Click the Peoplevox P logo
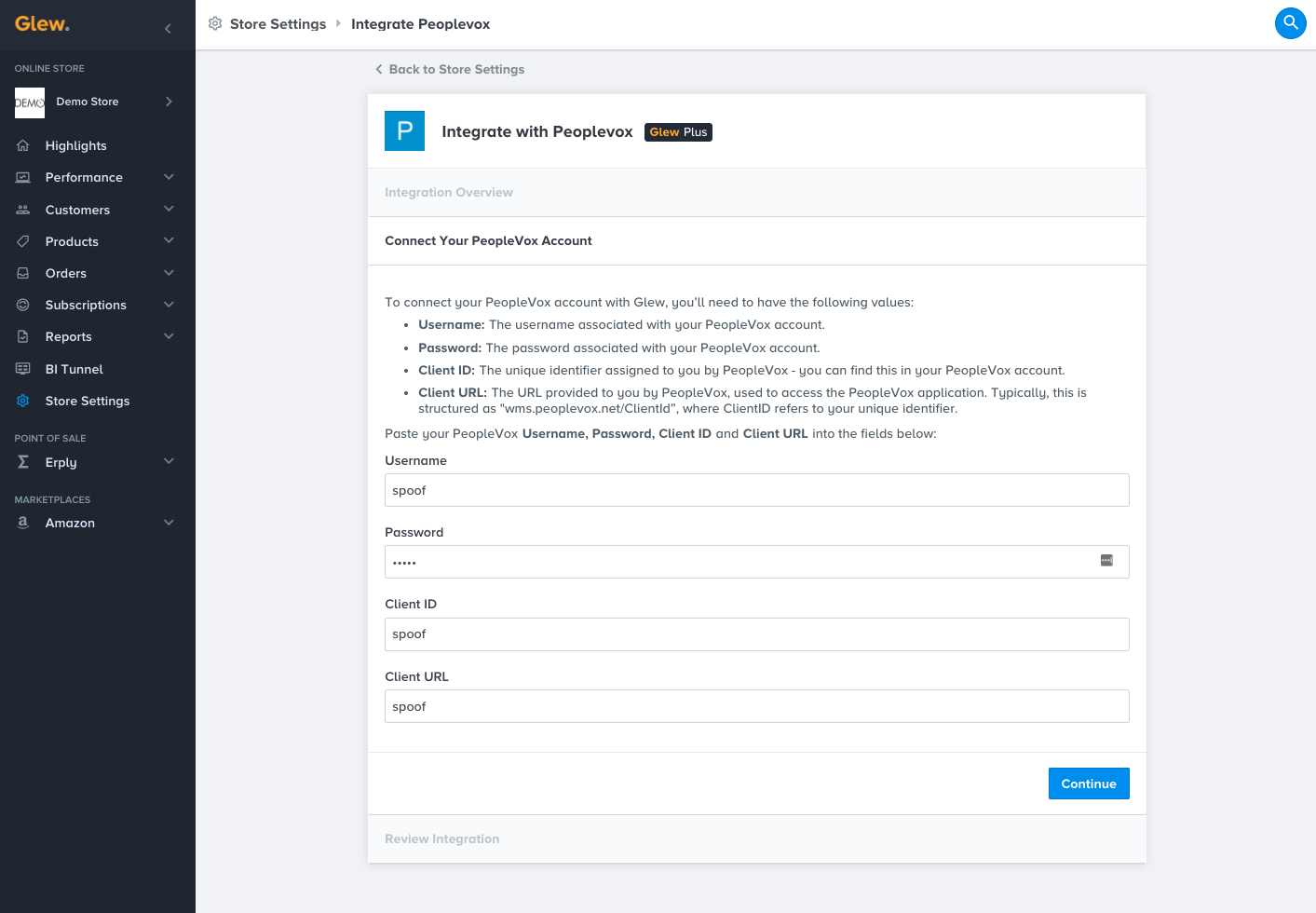 [404, 130]
